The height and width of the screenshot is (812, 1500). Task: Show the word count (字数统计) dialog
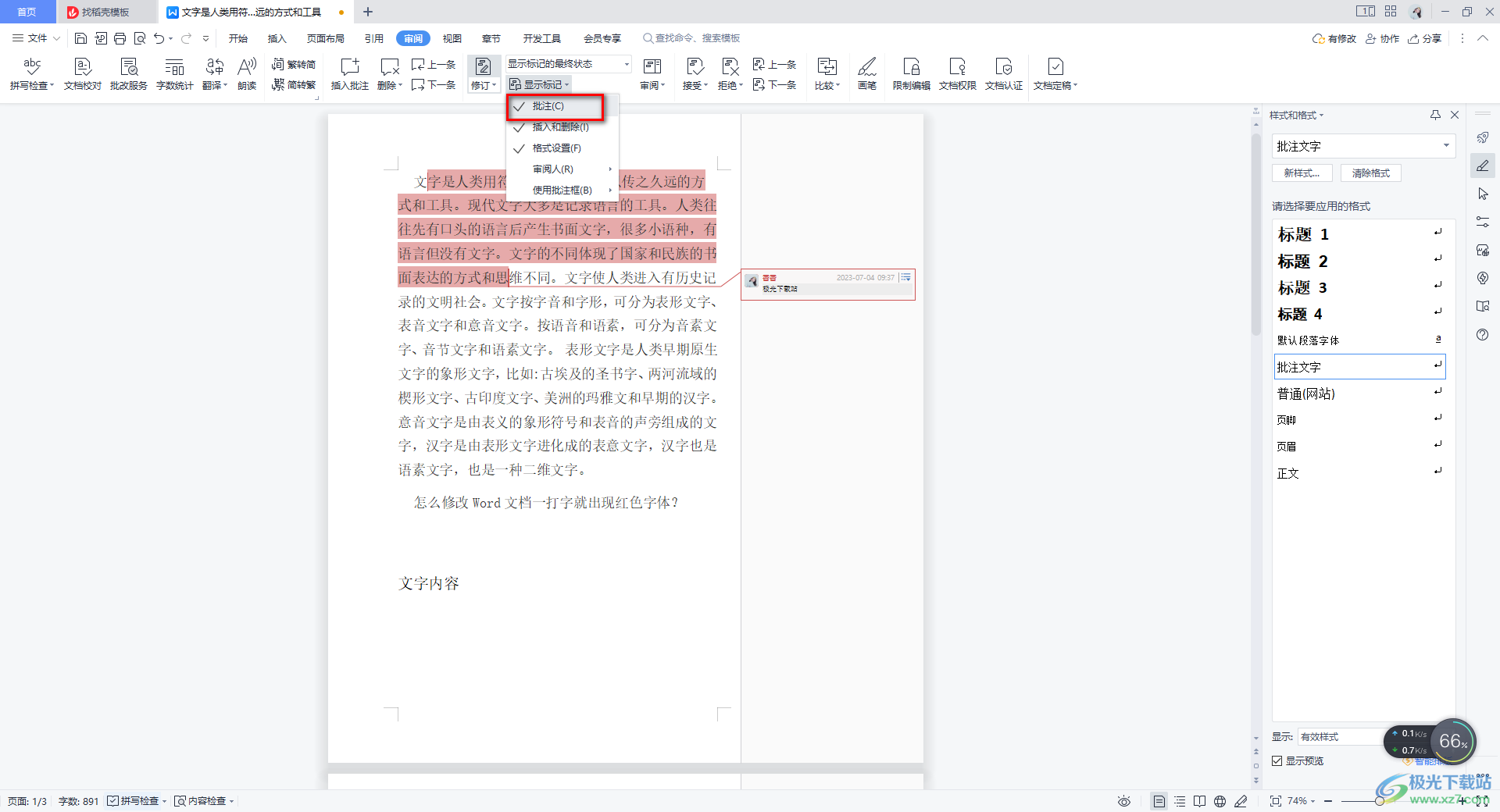click(175, 74)
